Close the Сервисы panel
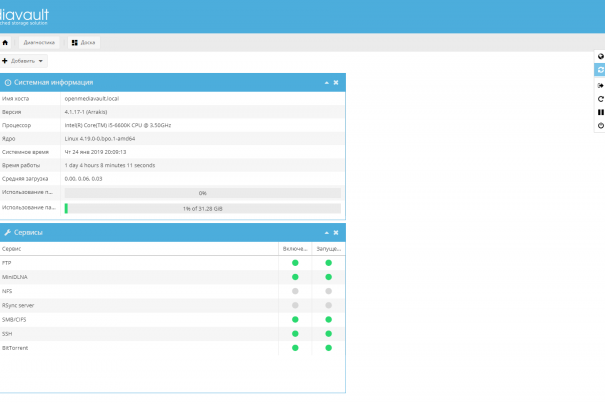The height and width of the screenshot is (404, 605). click(336, 232)
